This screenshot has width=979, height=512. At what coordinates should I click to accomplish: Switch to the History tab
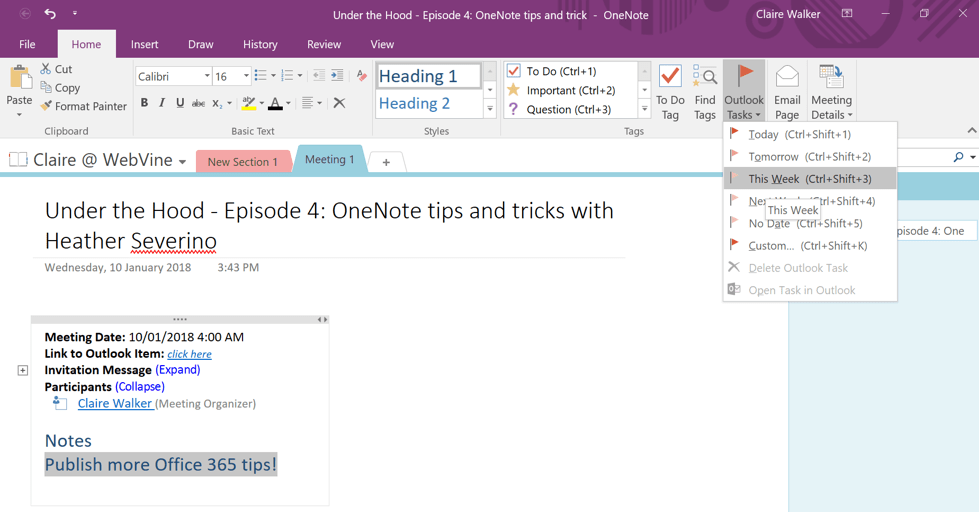tap(260, 44)
